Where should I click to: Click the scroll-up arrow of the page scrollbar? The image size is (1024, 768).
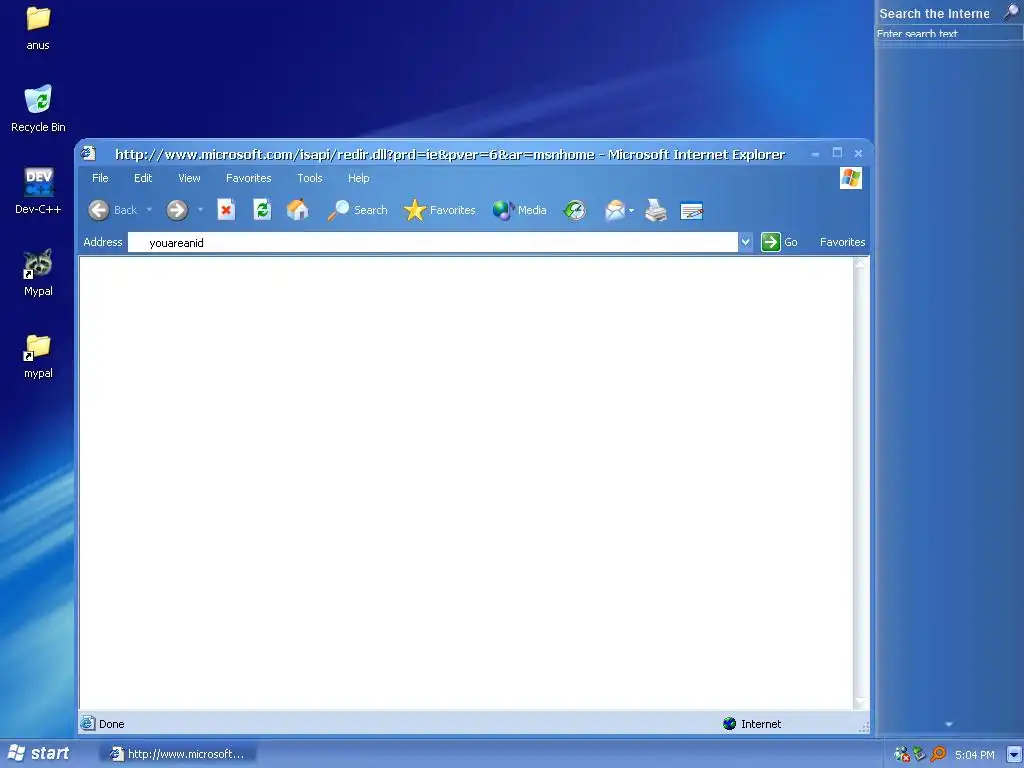coord(861,263)
